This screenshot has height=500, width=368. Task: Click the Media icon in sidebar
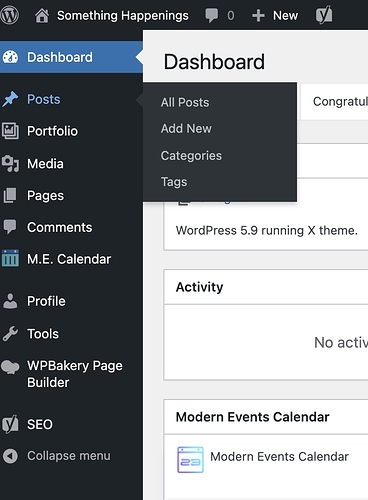tap(10, 164)
